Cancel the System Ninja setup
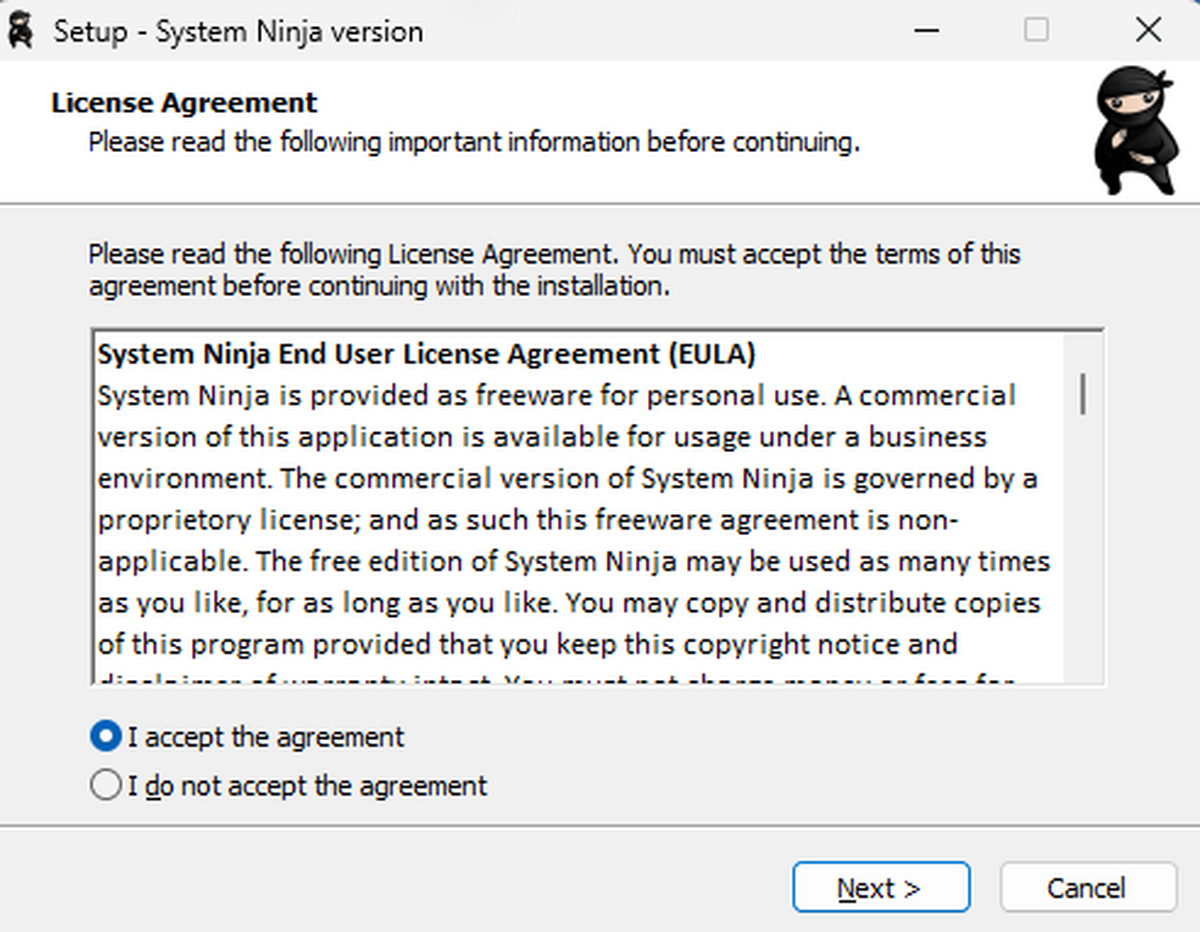Screen dimensions: 1200x932 pyautogui.click(x=1088, y=887)
